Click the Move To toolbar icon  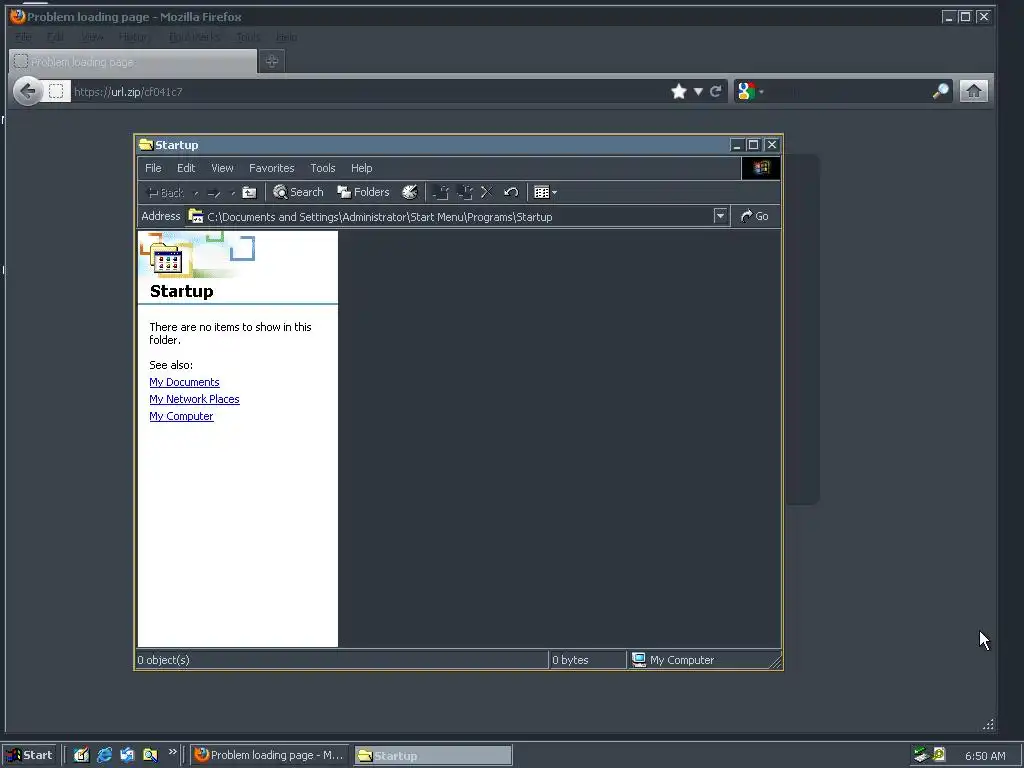click(441, 192)
